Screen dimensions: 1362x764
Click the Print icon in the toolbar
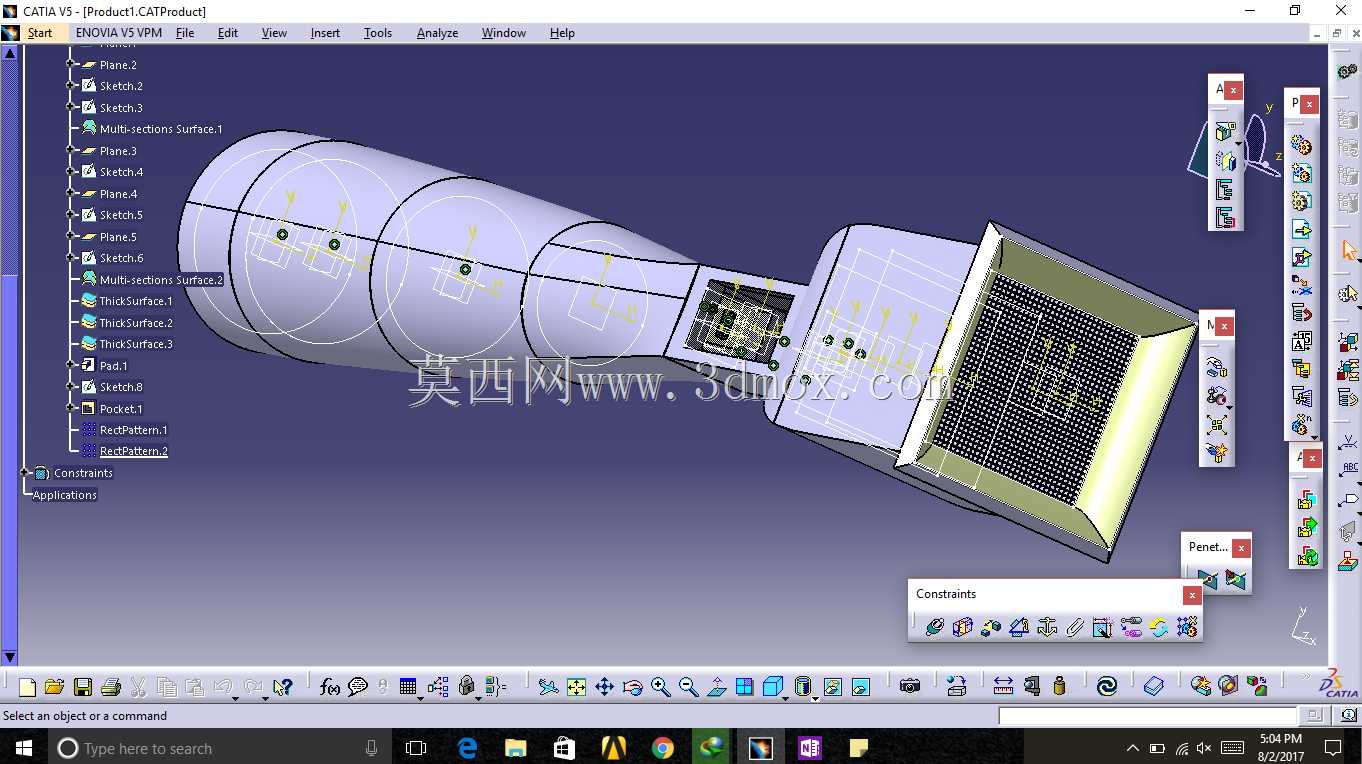tap(111, 687)
